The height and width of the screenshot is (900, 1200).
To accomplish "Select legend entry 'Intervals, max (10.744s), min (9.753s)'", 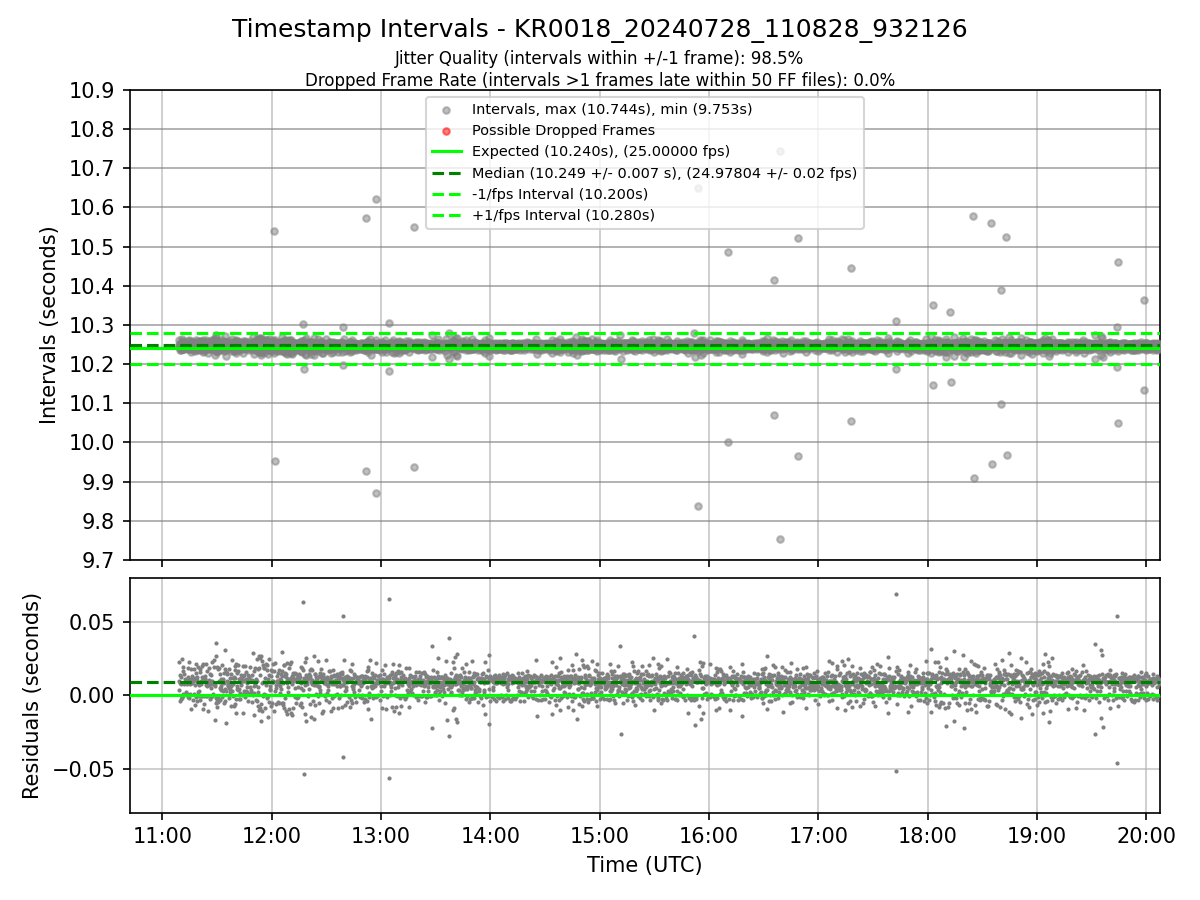I will (611, 109).
